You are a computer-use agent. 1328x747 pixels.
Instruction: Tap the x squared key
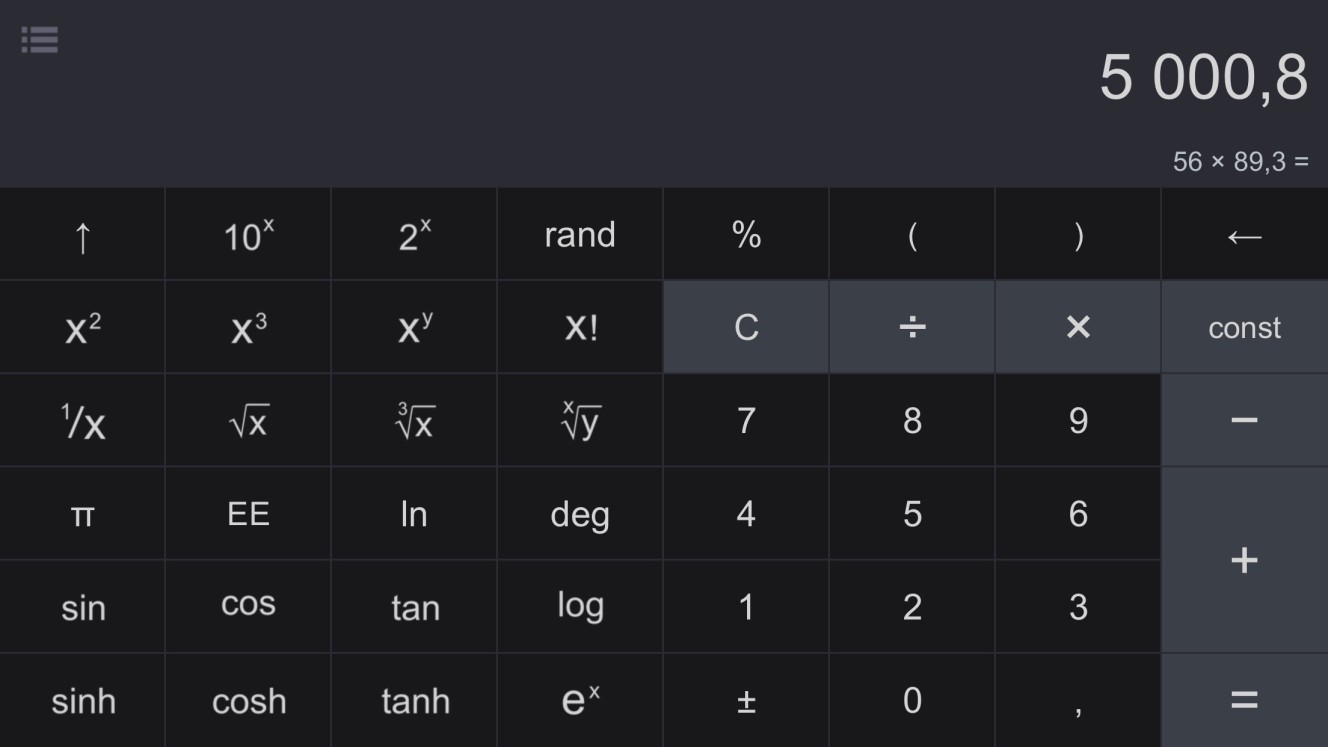[82, 327]
